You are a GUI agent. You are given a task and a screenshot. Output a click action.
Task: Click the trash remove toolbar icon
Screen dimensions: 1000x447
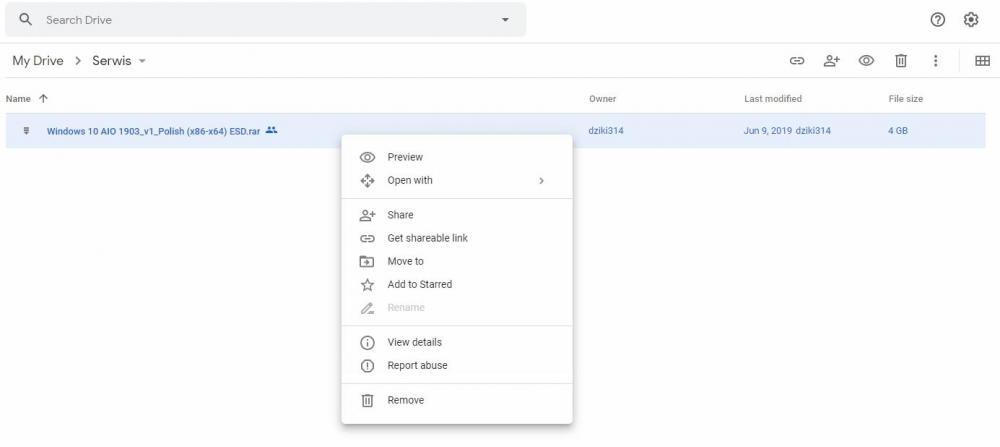point(901,61)
